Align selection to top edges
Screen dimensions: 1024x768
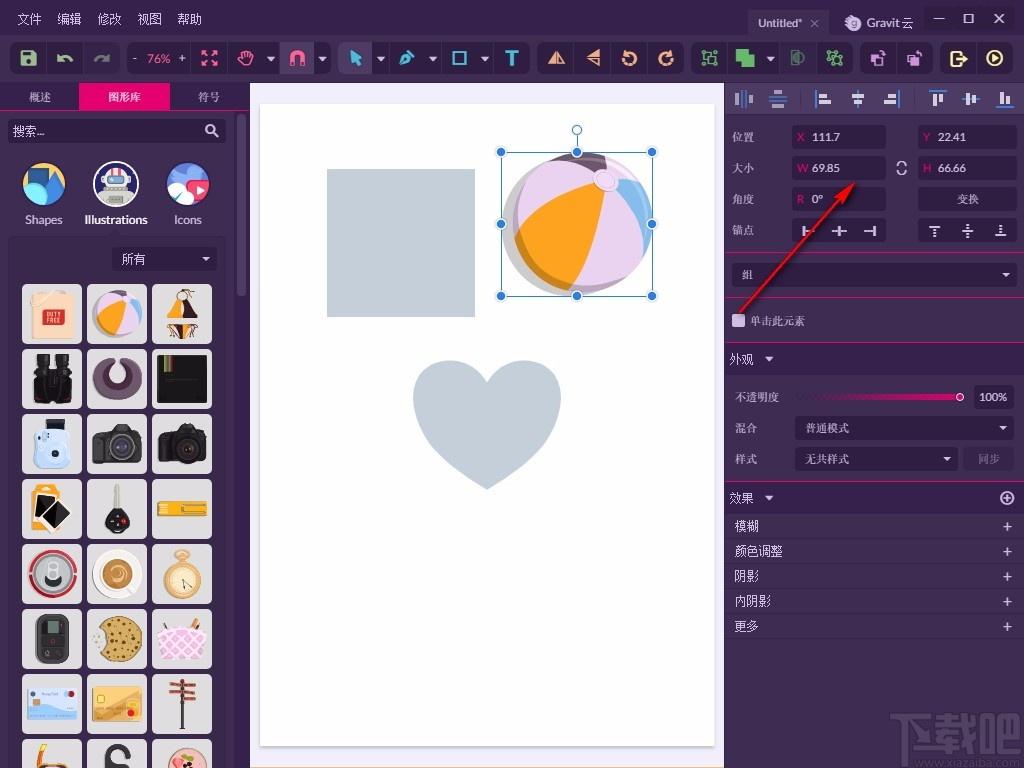tap(937, 99)
